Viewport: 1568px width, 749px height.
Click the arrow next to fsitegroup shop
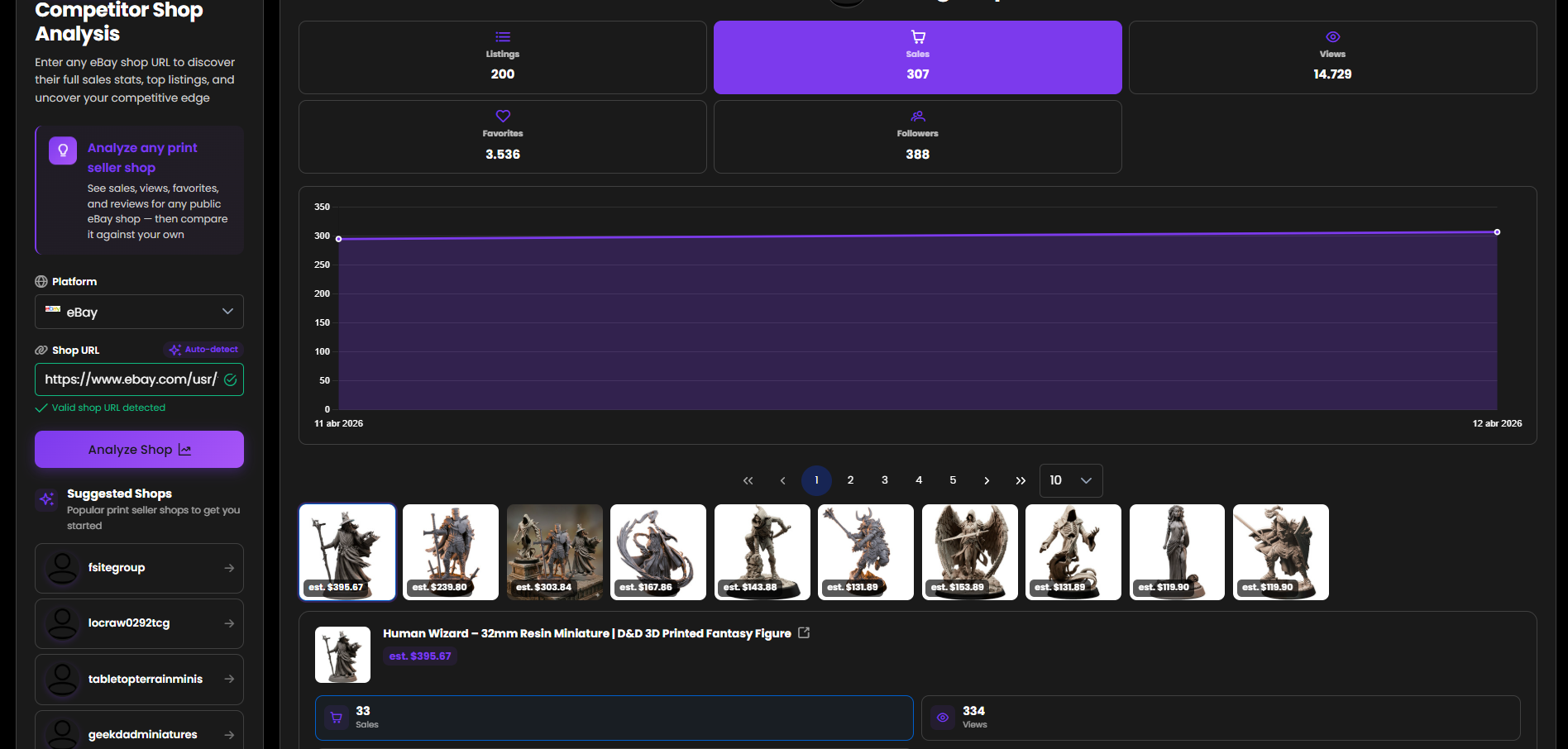[x=229, y=568]
